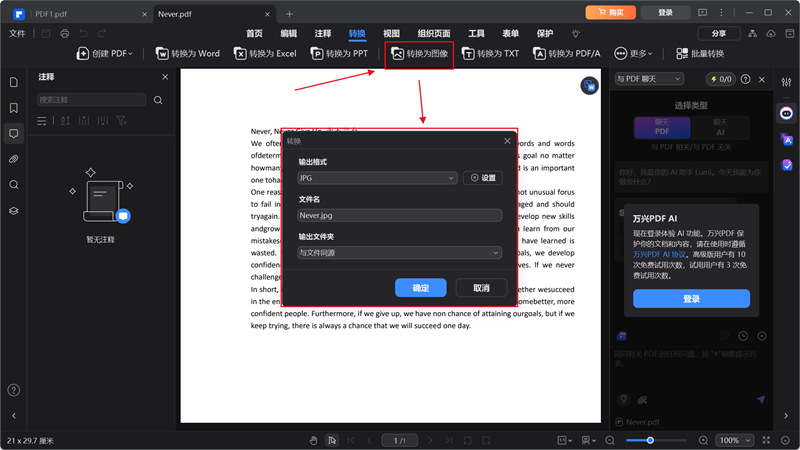
Task: Click the 0/0 token counter in the AI panel
Action: click(x=720, y=79)
